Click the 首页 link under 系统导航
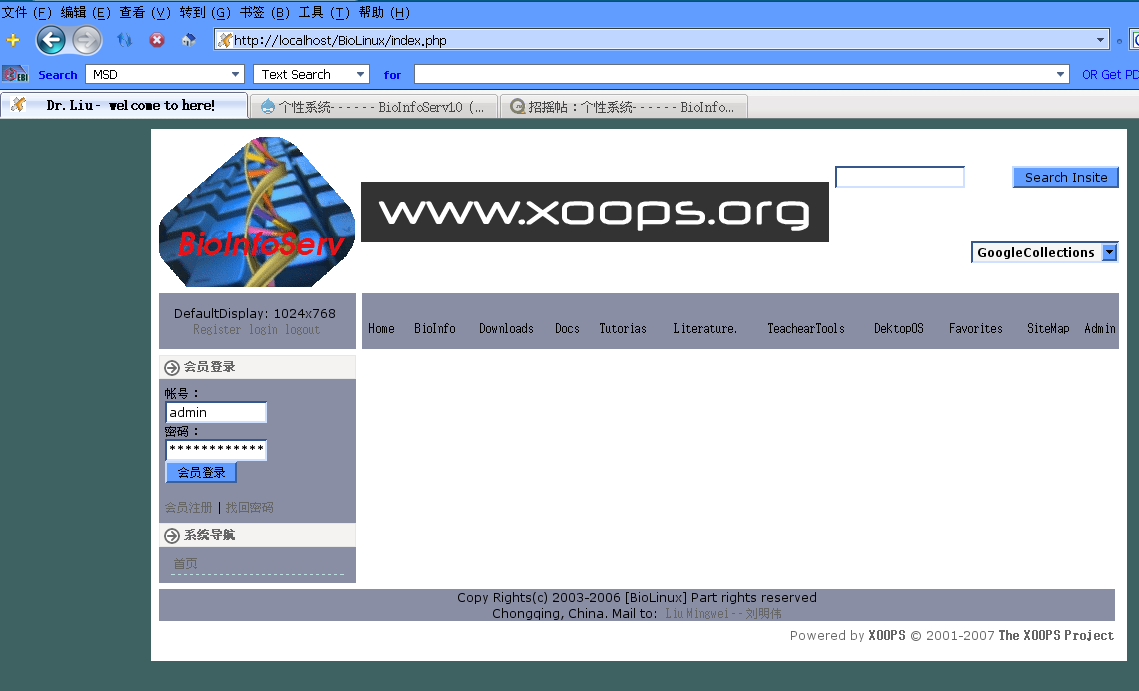Viewport: 1139px width, 691px height. (x=185, y=564)
